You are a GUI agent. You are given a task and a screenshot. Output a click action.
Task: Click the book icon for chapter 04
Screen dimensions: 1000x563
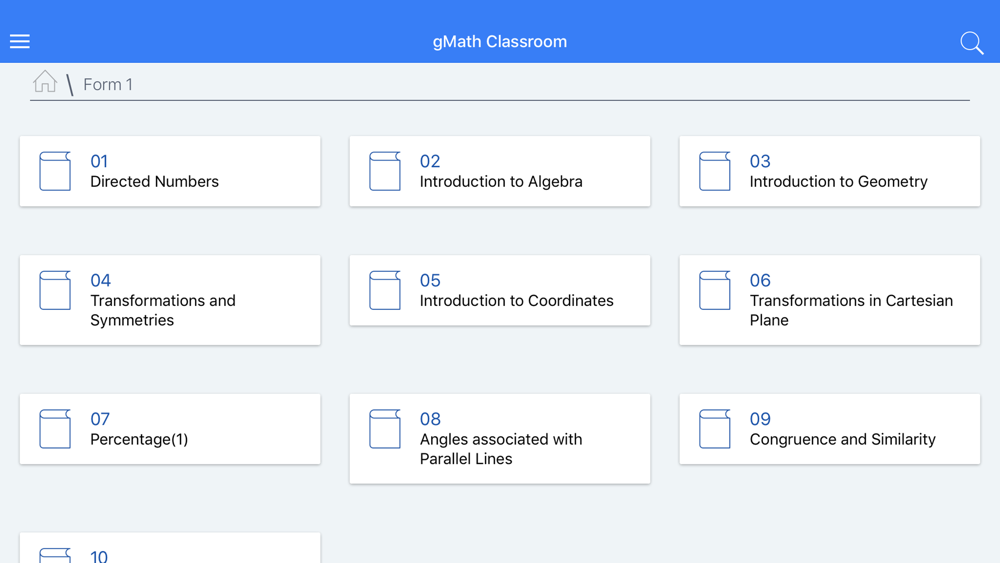(x=55, y=290)
